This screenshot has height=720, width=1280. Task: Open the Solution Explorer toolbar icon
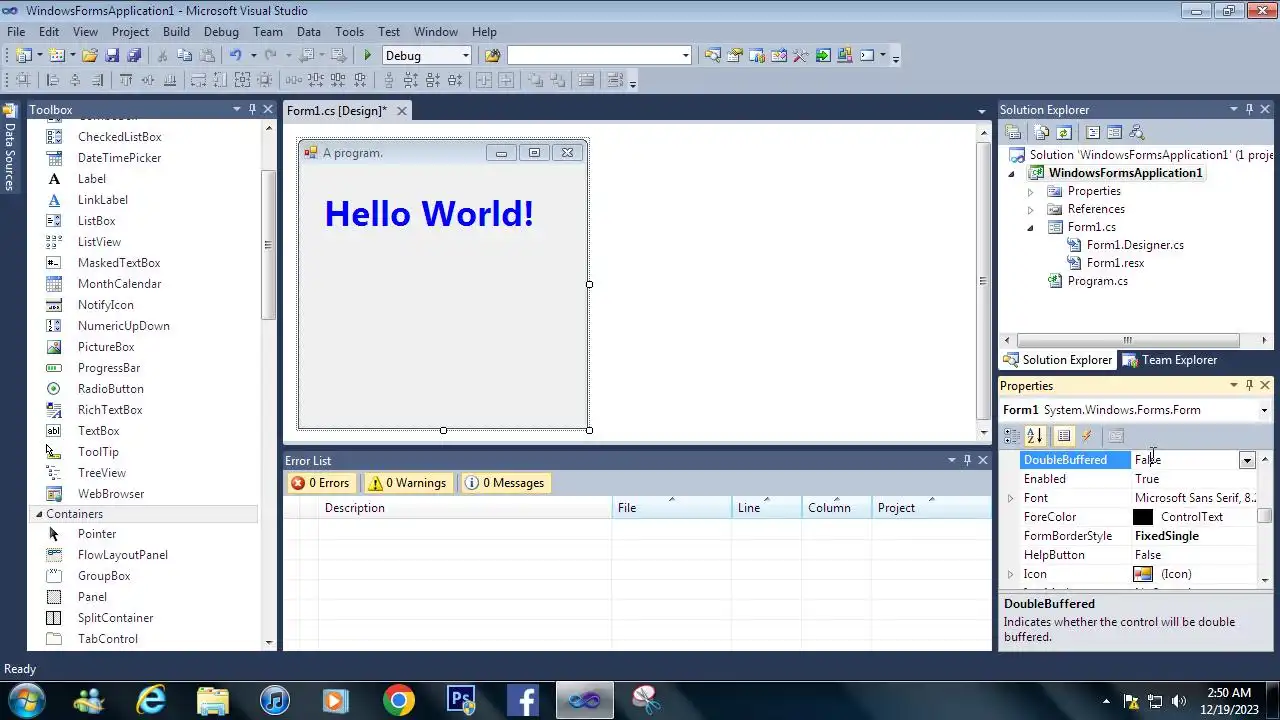point(712,56)
